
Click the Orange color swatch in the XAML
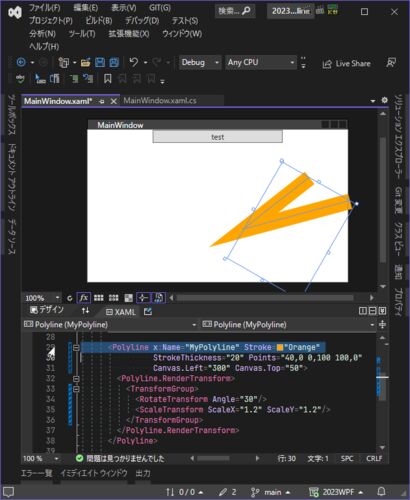click(280, 347)
